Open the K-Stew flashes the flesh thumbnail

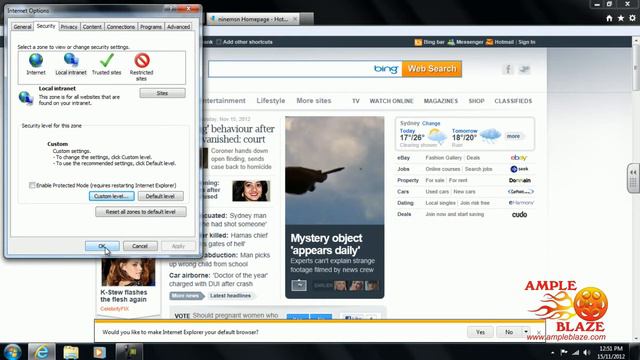pos(128,272)
